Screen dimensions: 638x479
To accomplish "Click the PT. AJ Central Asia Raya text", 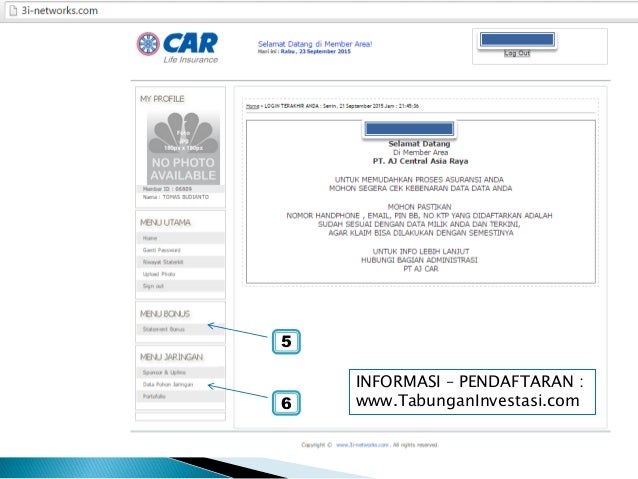I will pos(420,161).
